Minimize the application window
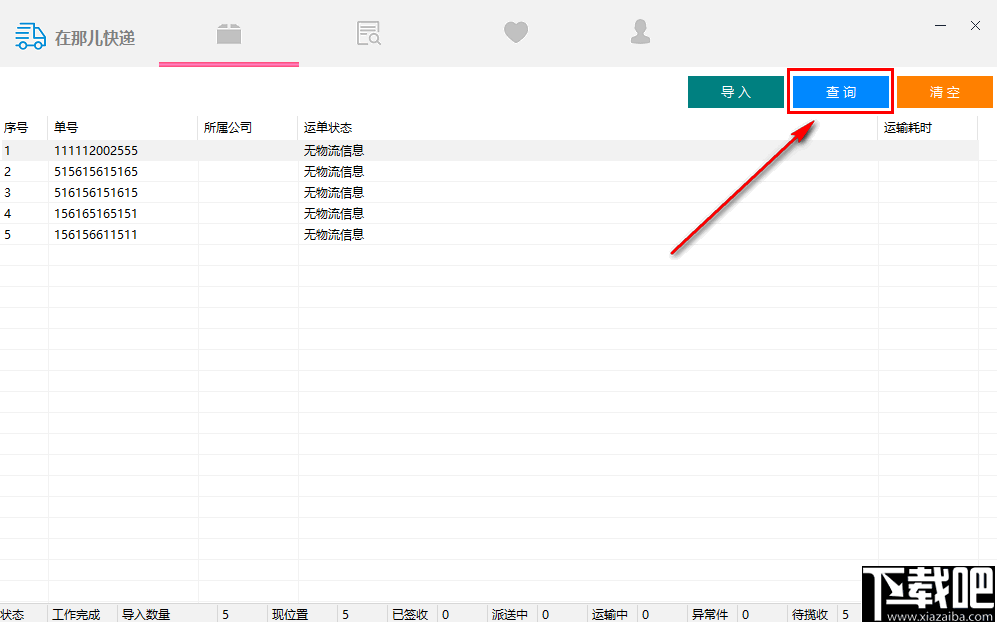The width and height of the screenshot is (997, 622). point(941,26)
